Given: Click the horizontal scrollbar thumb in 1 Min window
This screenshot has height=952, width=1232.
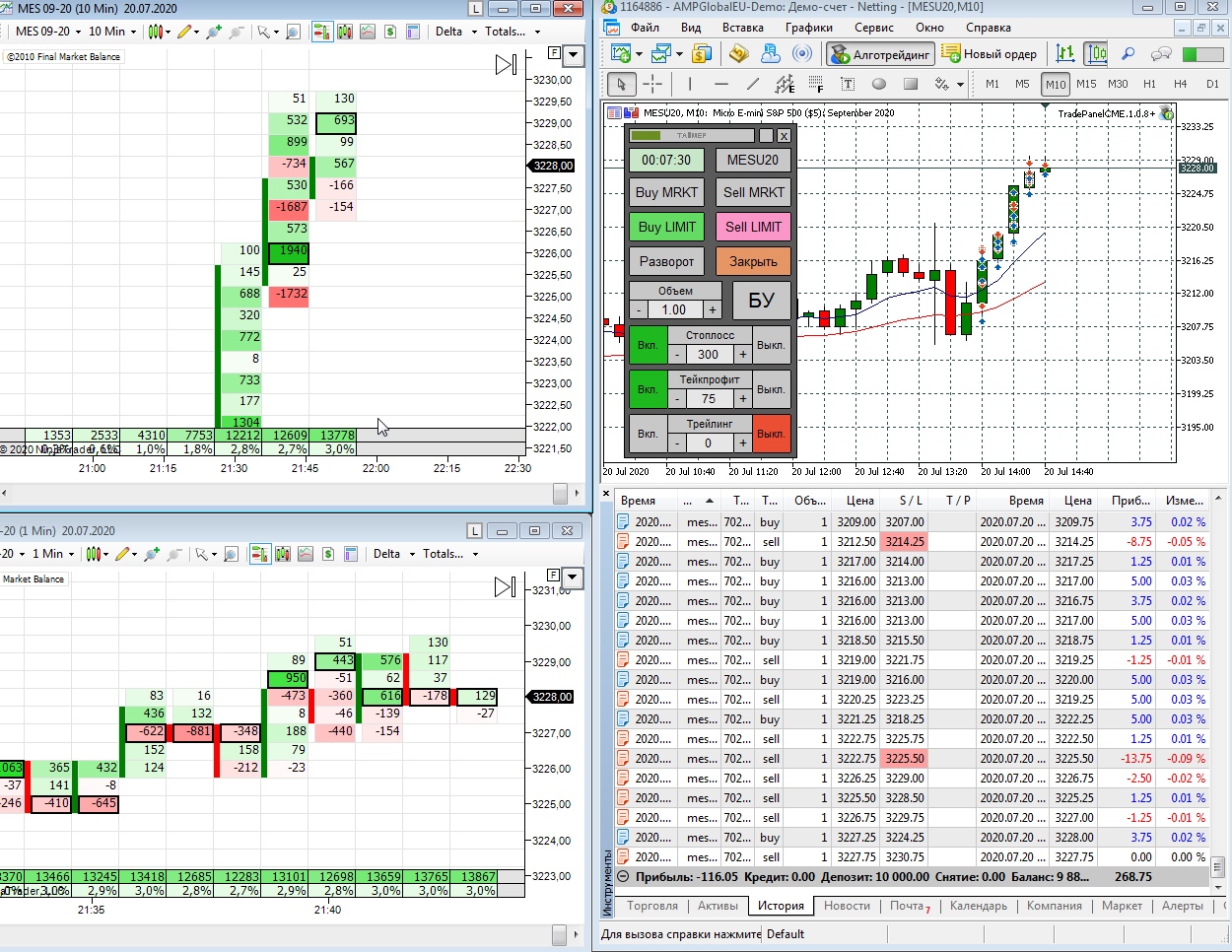Looking at the screenshot, I should click(560, 933).
